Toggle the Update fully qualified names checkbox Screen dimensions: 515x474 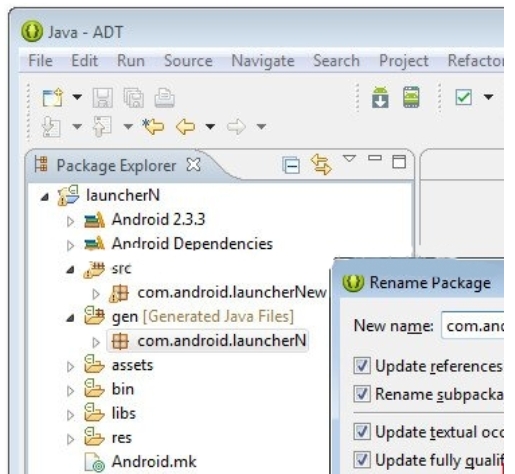pos(362,460)
